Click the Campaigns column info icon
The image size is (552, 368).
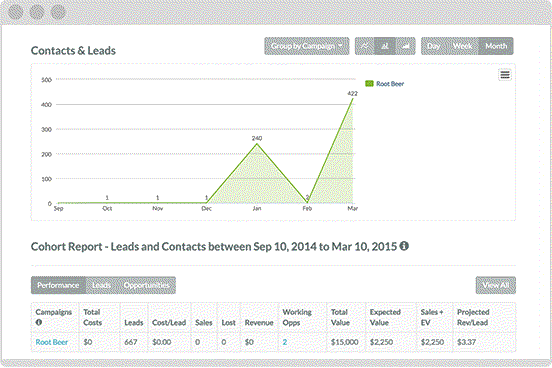point(39,322)
